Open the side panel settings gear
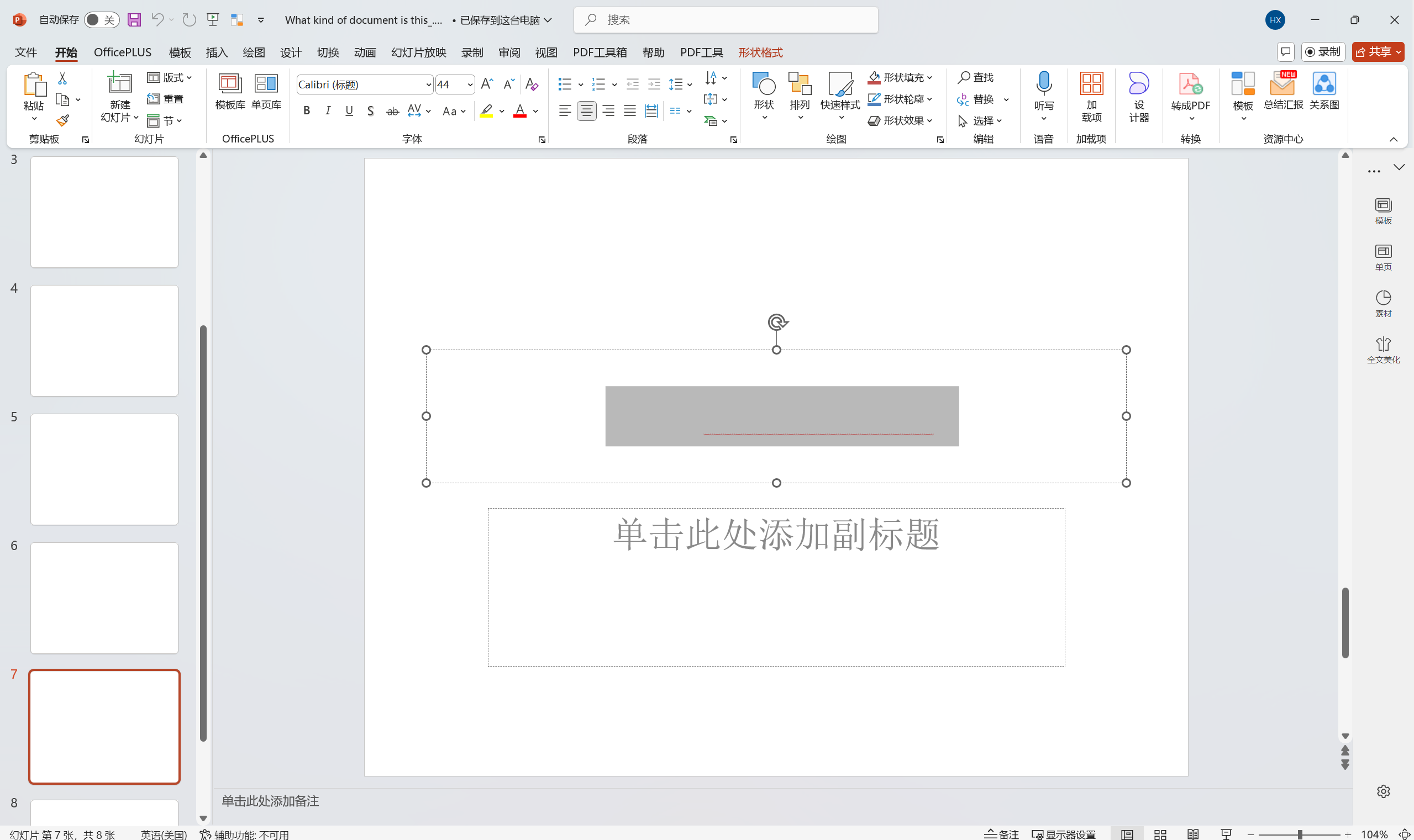Screen dimensions: 1414x840 tap(1383, 791)
